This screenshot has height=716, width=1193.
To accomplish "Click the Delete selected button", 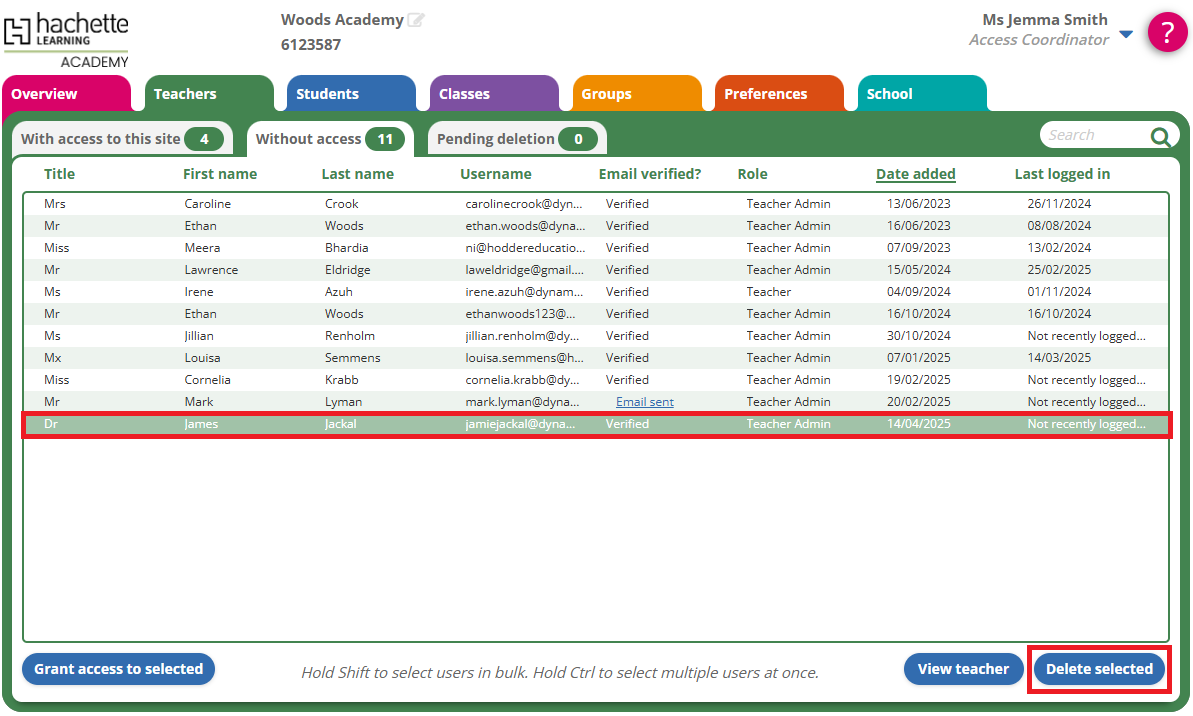I will (1099, 669).
